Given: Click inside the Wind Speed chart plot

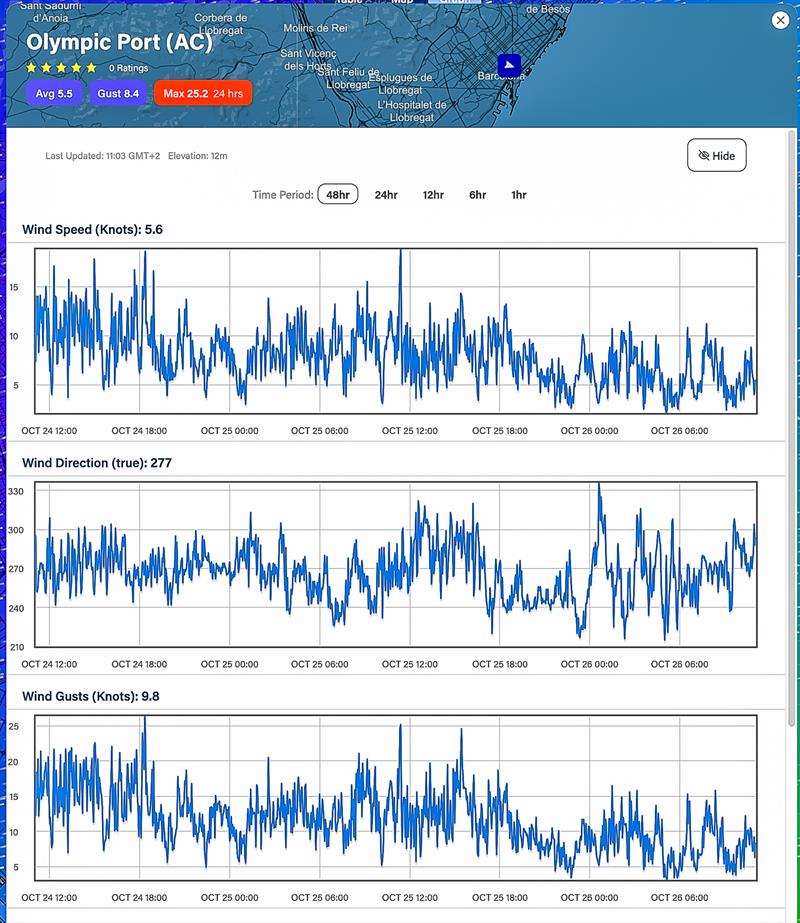Looking at the screenshot, I should tap(396, 331).
